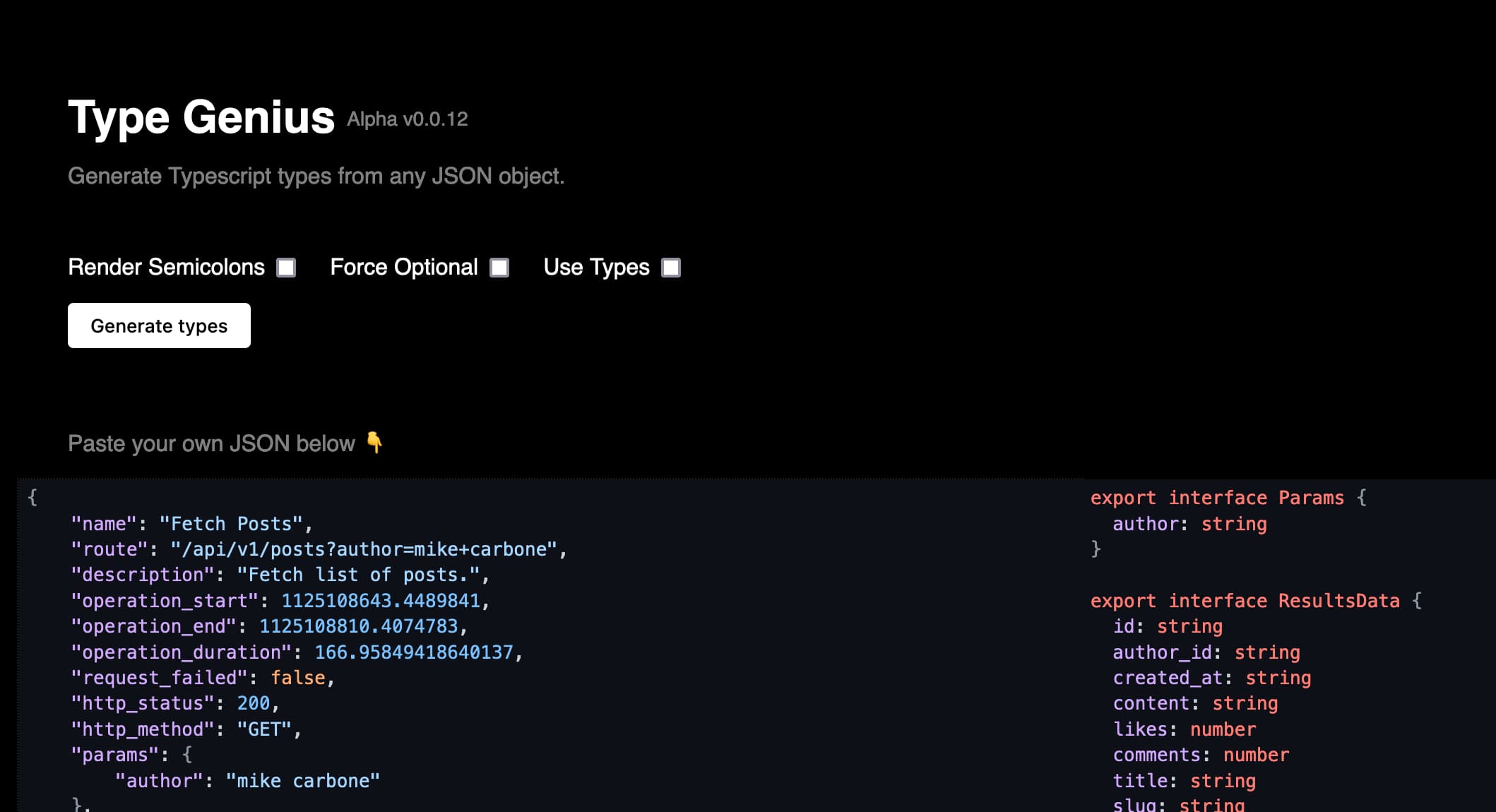Check the Use Types checkbox
Viewport: 1496px width, 812px height.
pyautogui.click(x=670, y=268)
